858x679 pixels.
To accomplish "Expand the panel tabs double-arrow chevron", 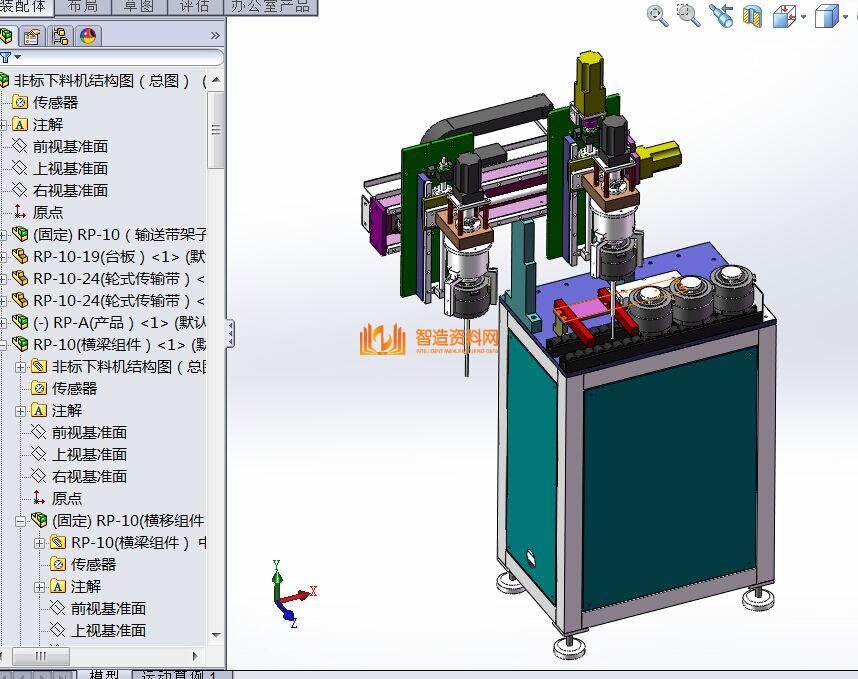I will (x=215, y=36).
